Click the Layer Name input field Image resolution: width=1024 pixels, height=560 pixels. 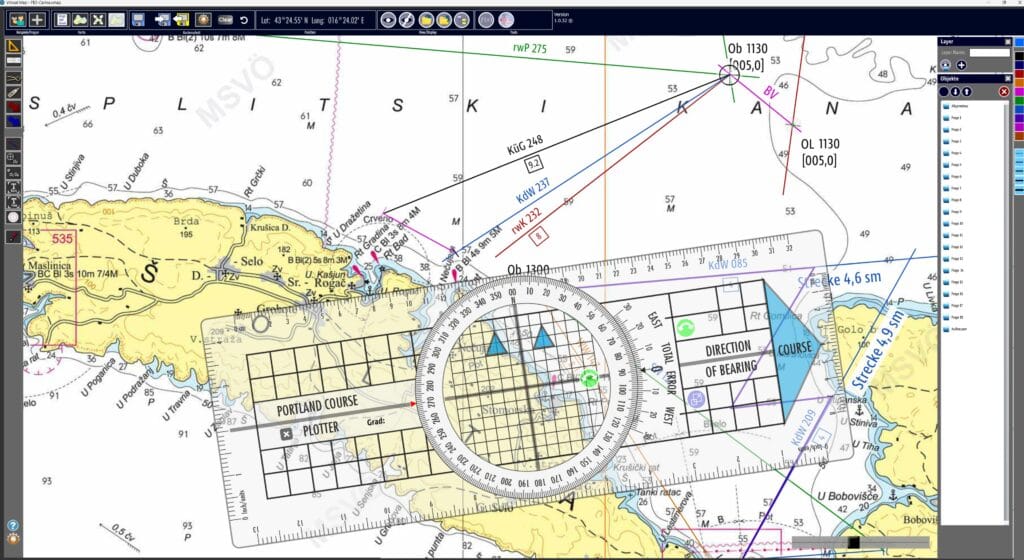click(989, 52)
